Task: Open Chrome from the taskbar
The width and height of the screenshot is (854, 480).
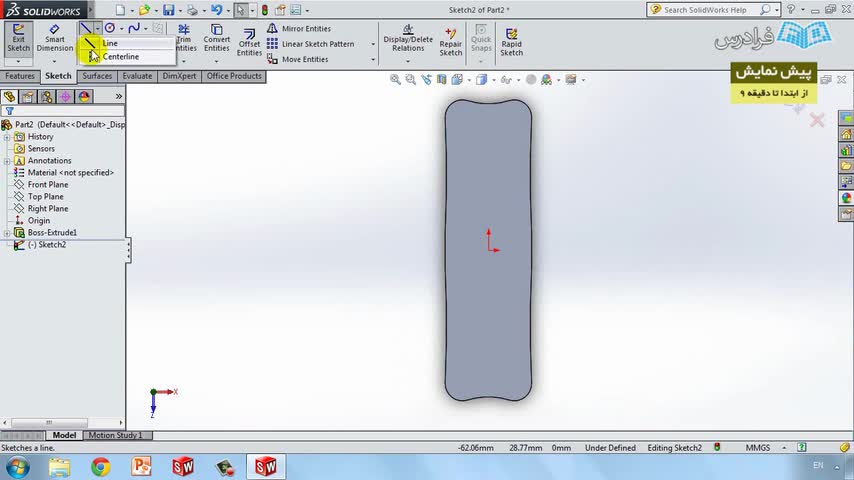Action: 100,467
